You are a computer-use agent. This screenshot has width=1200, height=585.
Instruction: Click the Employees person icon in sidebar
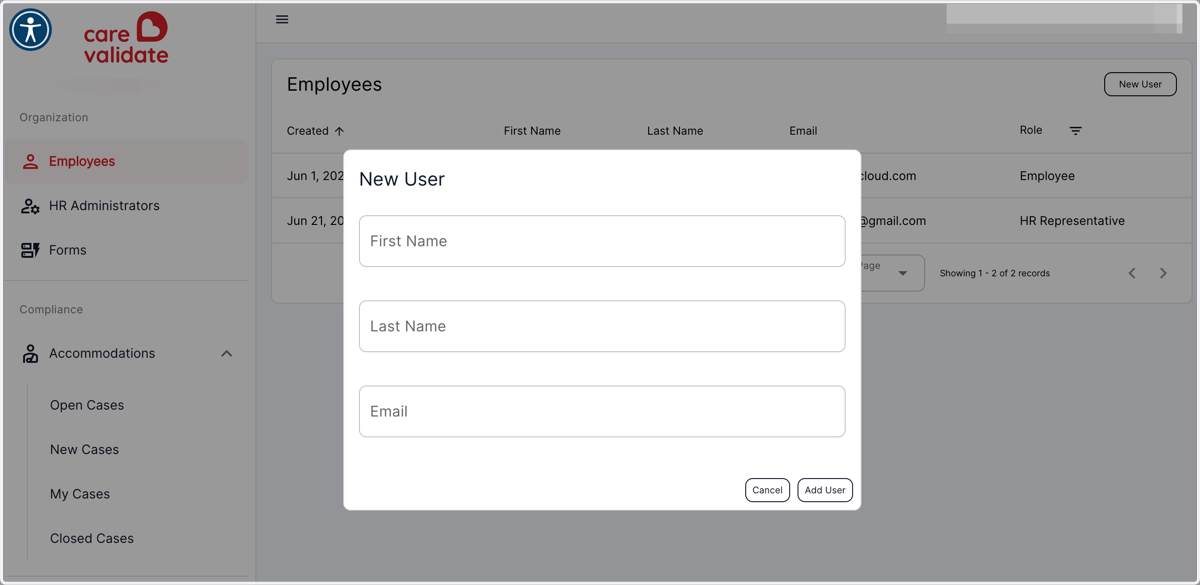[x=30, y=161]
